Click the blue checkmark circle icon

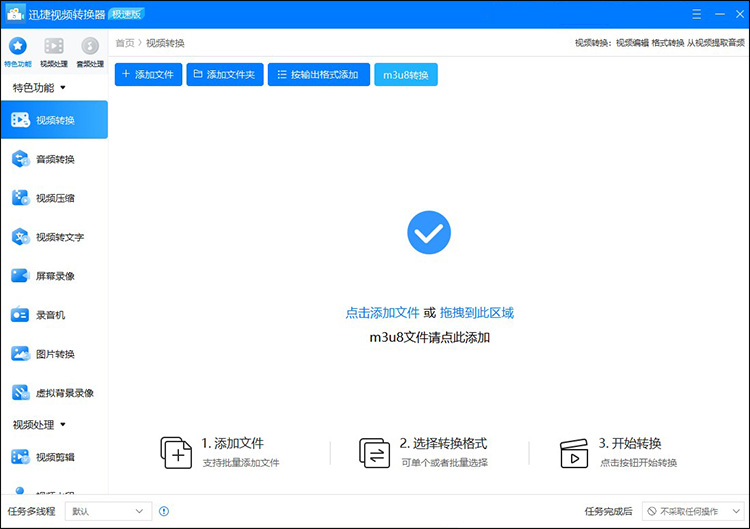(429, 232)
